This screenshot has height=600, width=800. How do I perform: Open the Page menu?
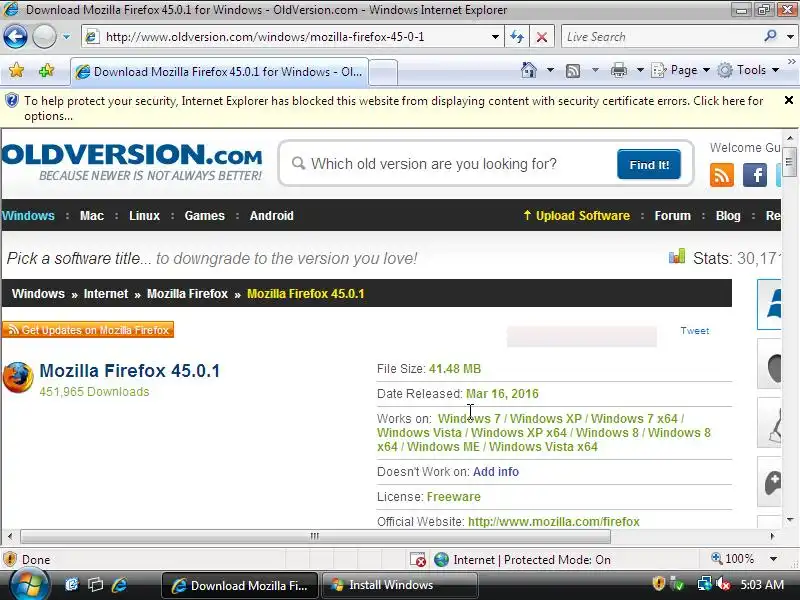click(x=681, y=70)
